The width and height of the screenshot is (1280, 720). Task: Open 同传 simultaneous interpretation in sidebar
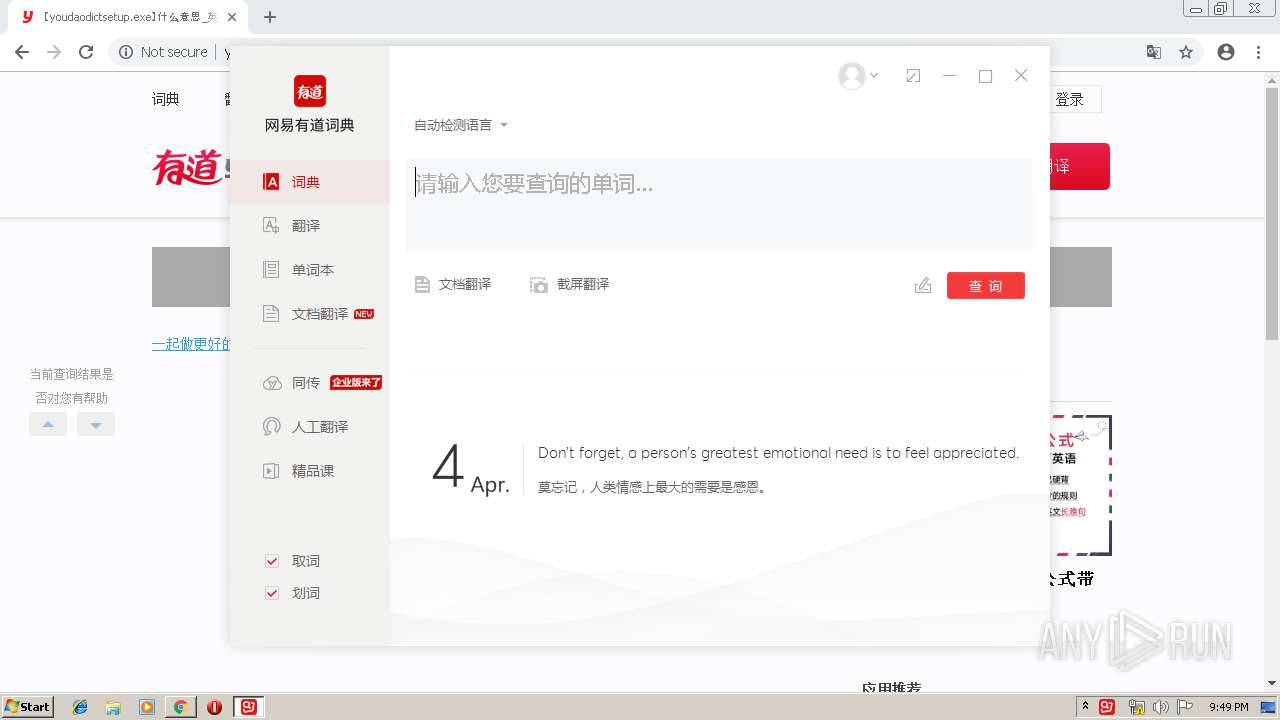coord(310,383)
